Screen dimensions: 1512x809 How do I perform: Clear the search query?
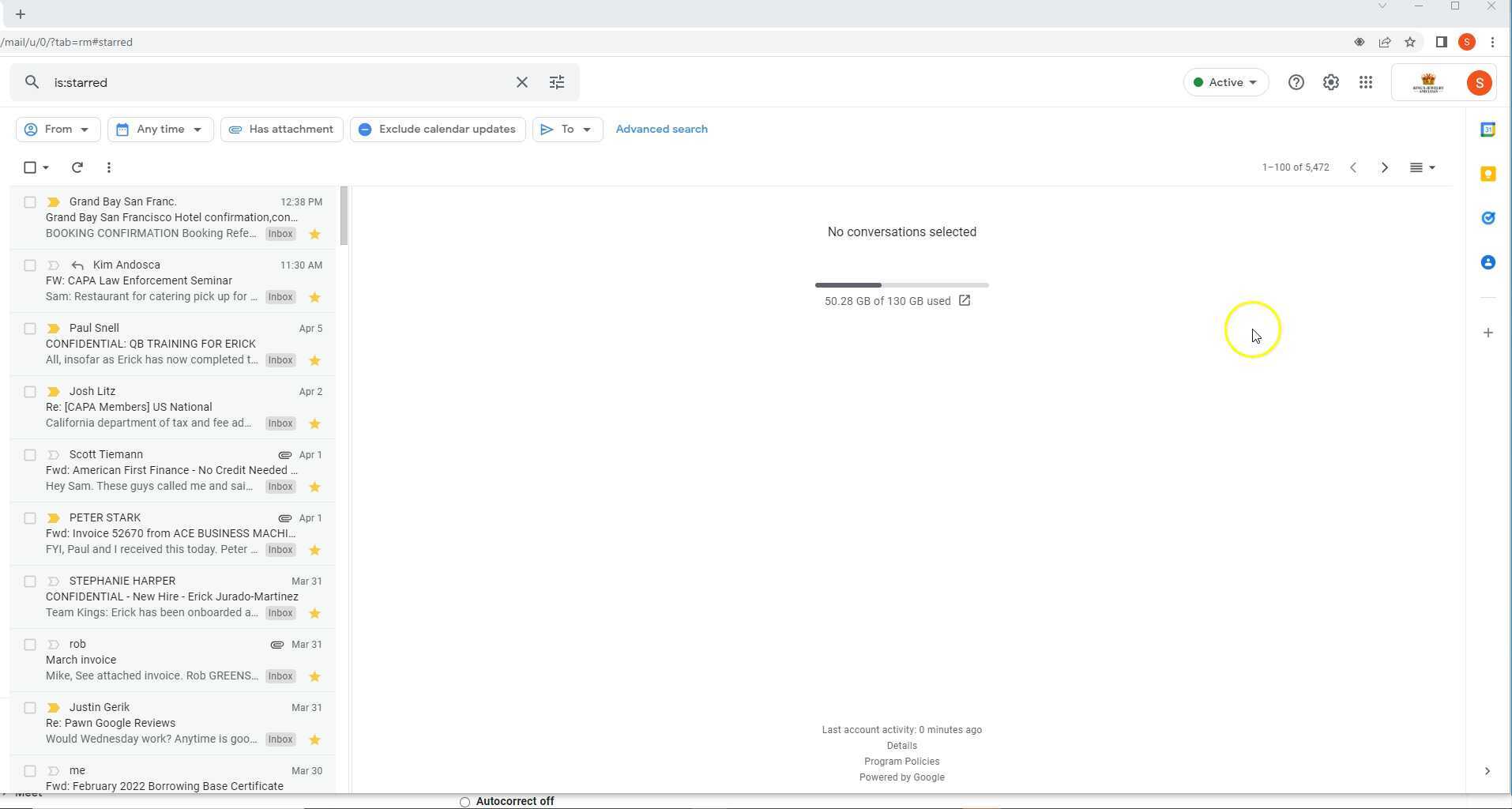tap(521, 82)
